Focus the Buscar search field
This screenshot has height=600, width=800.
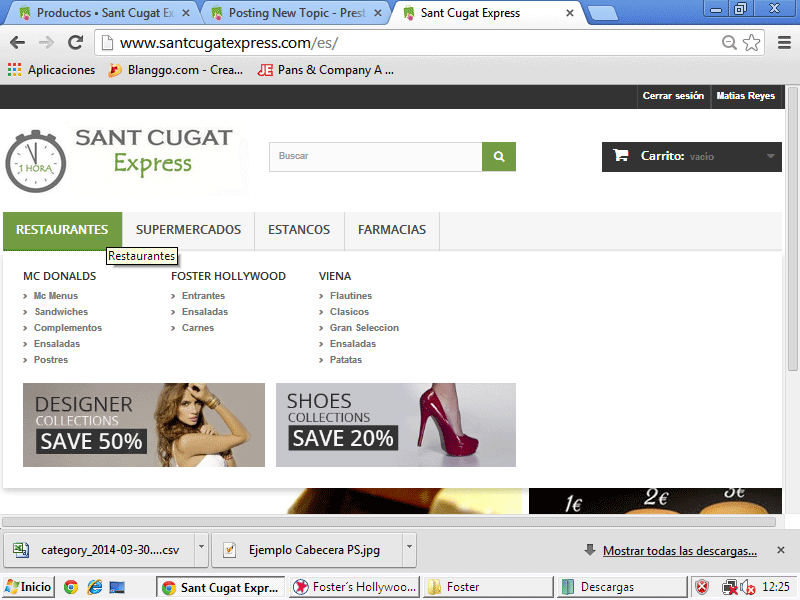(376, 157)
